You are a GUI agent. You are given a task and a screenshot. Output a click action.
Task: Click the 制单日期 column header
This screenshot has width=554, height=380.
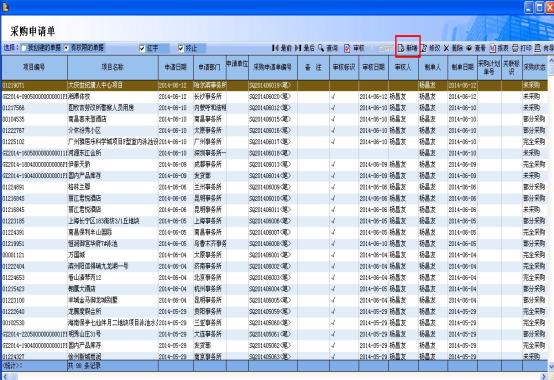[x=462, y=67]
